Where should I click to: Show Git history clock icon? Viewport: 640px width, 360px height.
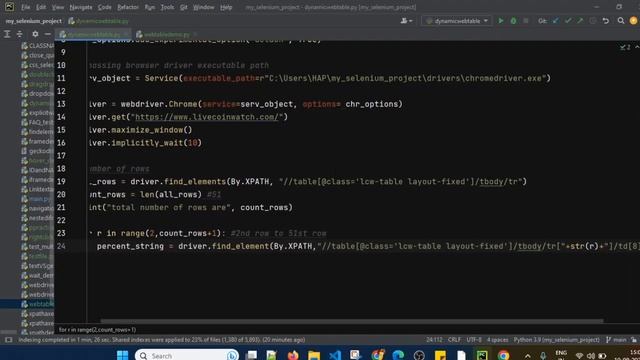[x=593, y=21]
